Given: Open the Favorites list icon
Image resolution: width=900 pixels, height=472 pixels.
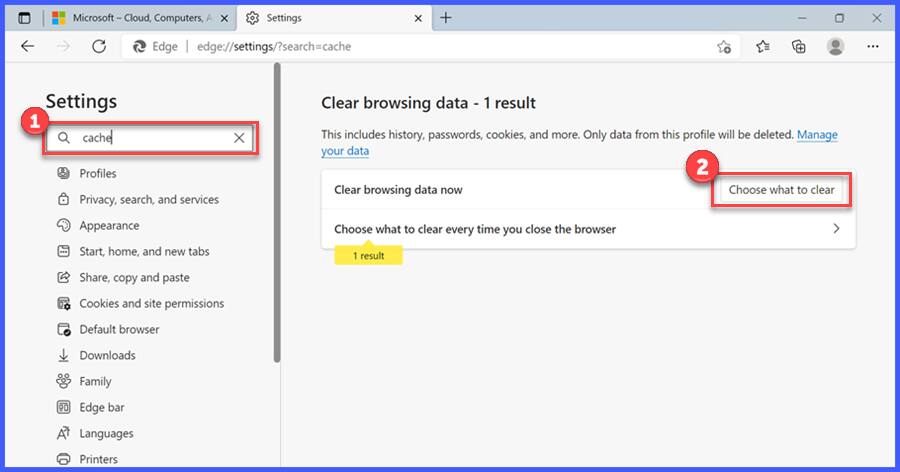Looking at the screenshot, I should coord(763,47).
